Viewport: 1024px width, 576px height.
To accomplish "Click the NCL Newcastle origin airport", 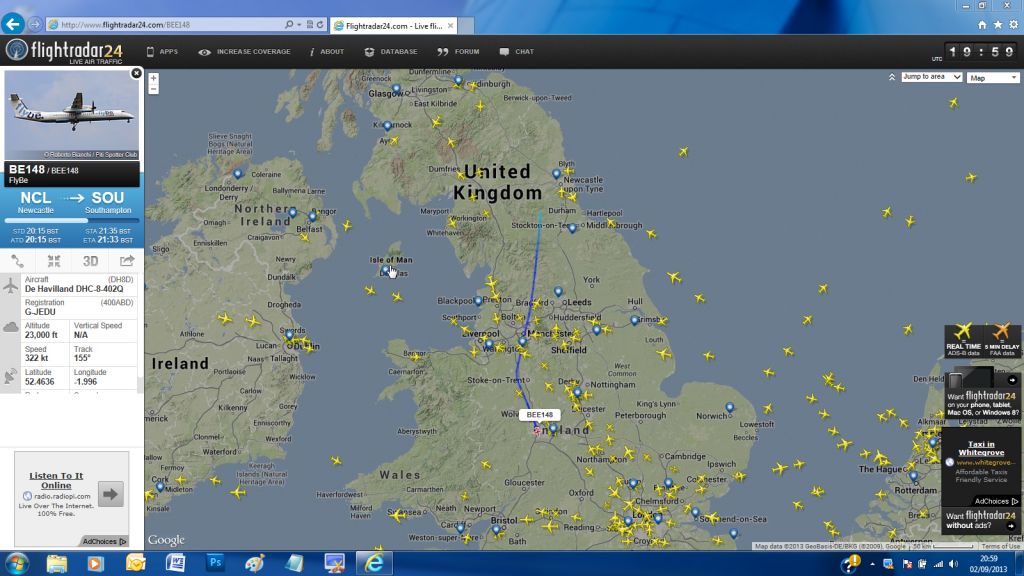I will click(35, 202).
